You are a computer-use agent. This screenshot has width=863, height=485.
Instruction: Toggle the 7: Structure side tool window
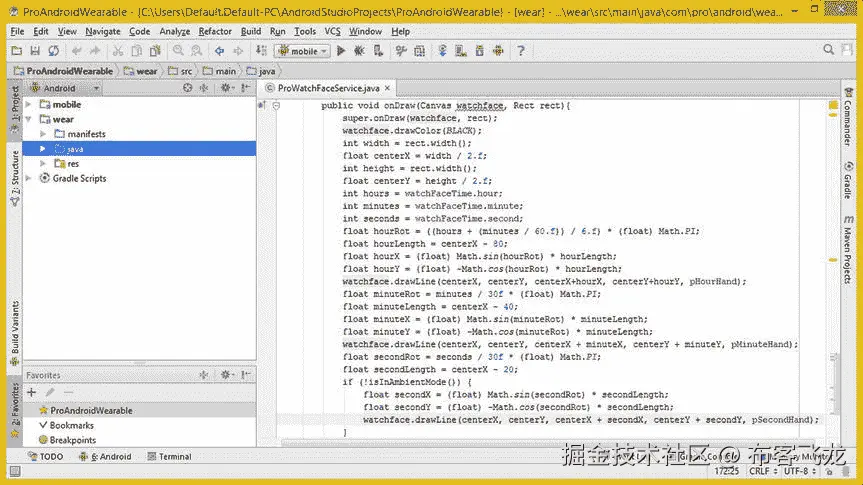tap(15, 178)
